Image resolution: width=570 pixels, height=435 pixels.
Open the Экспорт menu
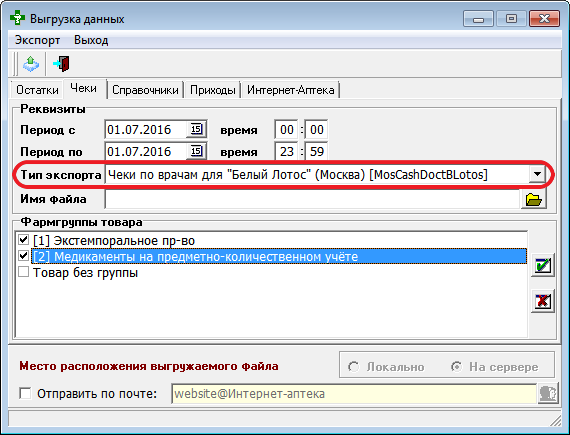pos(37,40)
